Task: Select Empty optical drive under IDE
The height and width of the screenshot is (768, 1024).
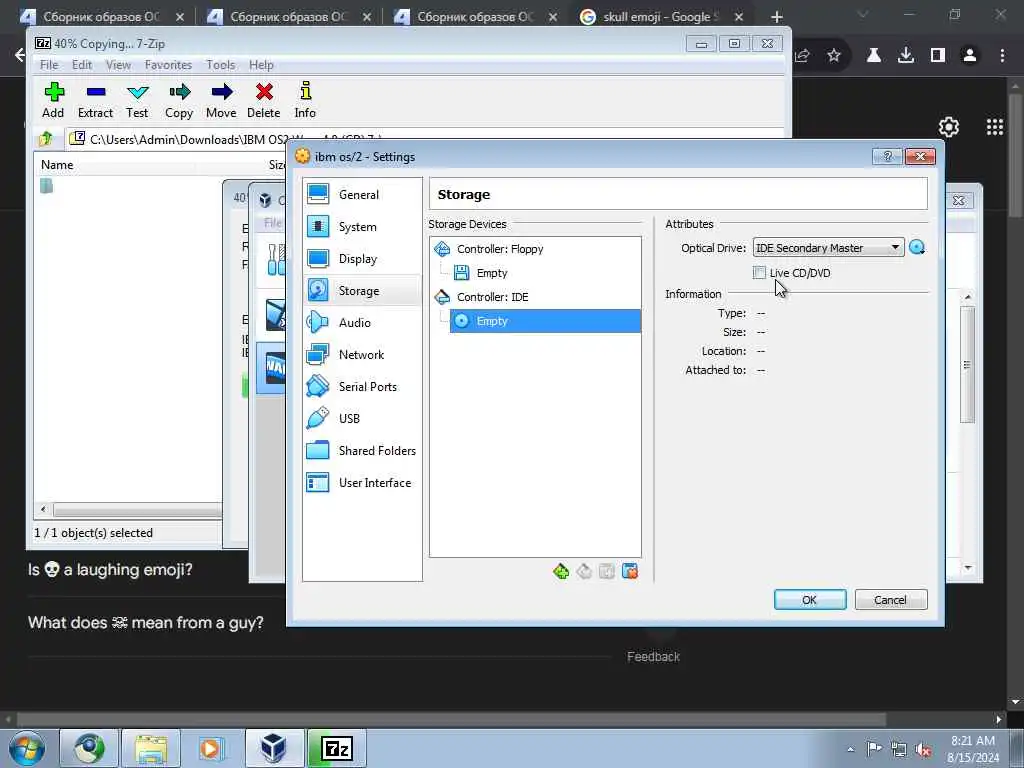Action: 545,321
